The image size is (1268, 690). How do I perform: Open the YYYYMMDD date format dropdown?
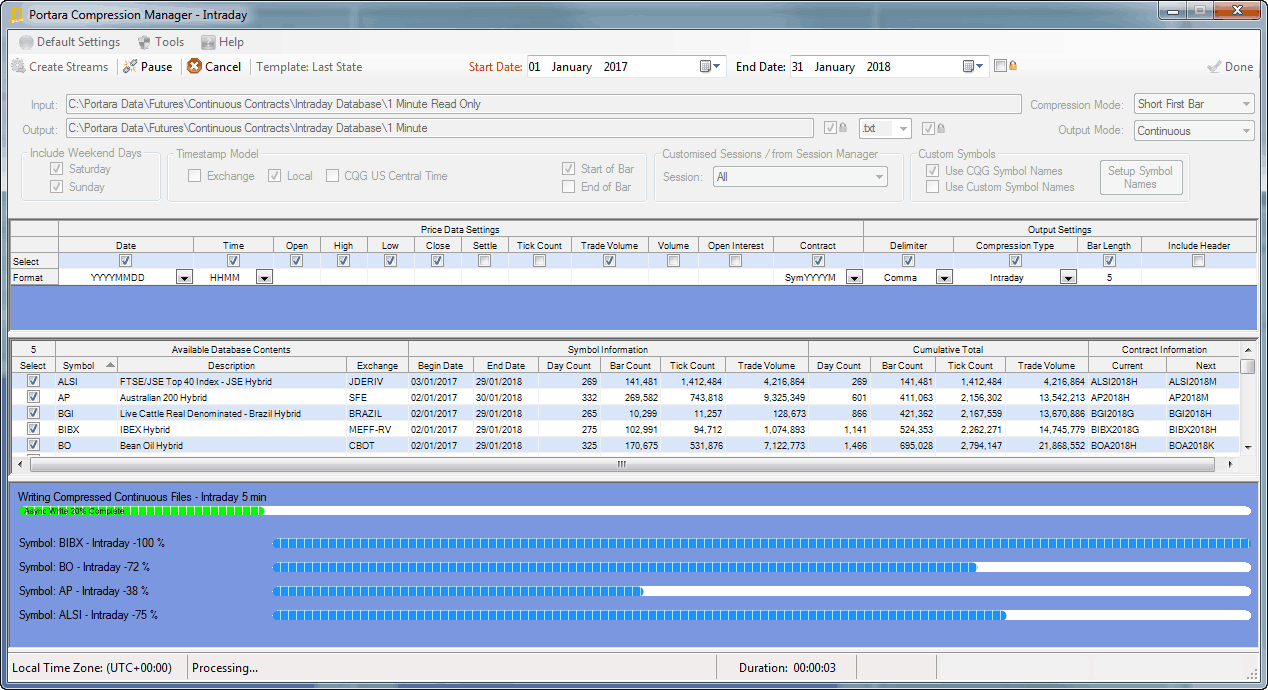point(184,278)
